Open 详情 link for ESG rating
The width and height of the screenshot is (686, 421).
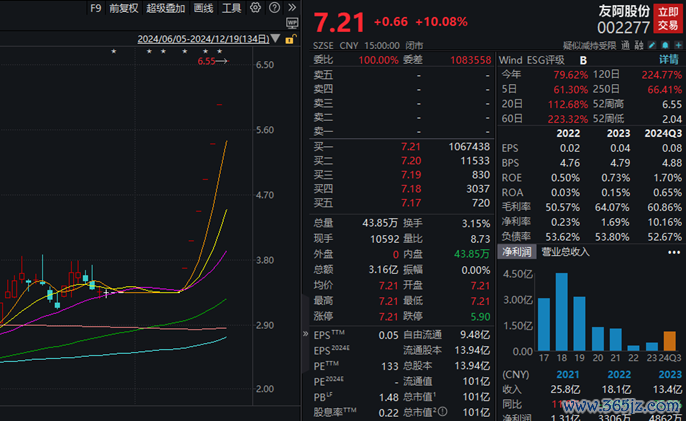(x=670, y=60)
